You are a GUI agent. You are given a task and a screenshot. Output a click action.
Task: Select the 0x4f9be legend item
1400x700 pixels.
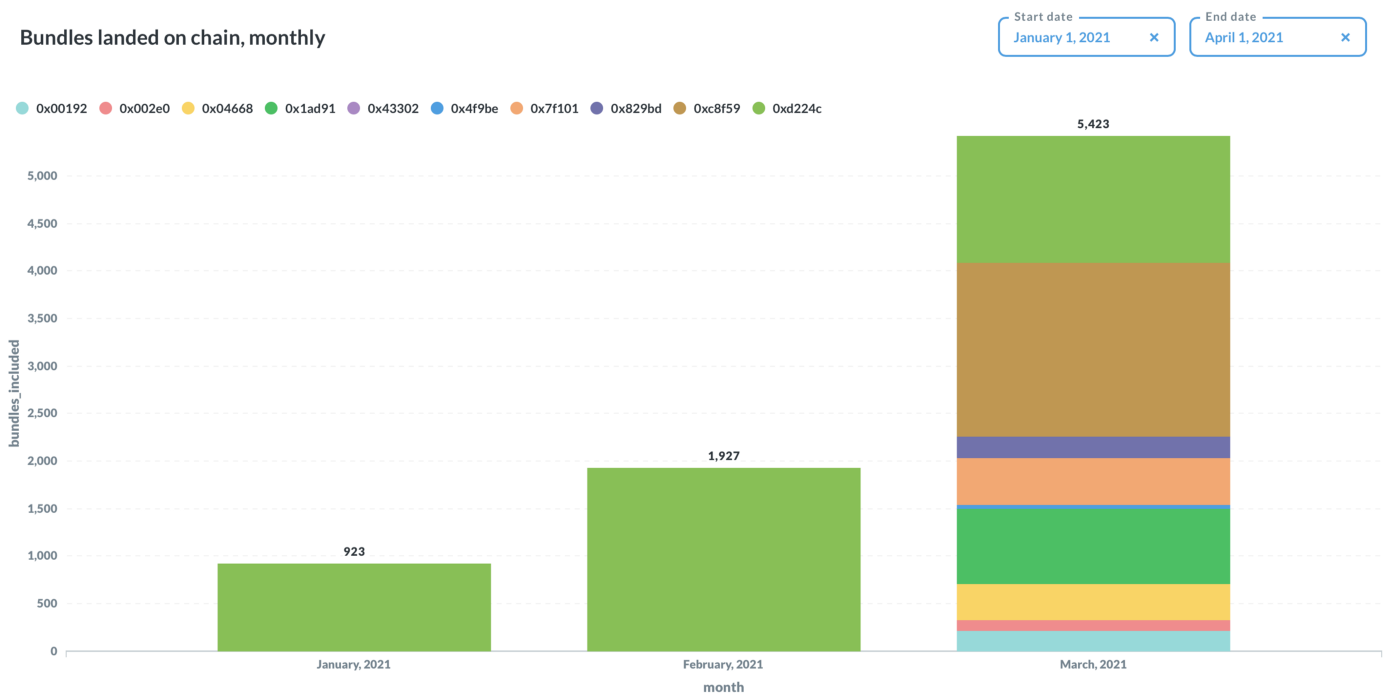(465, 108)
